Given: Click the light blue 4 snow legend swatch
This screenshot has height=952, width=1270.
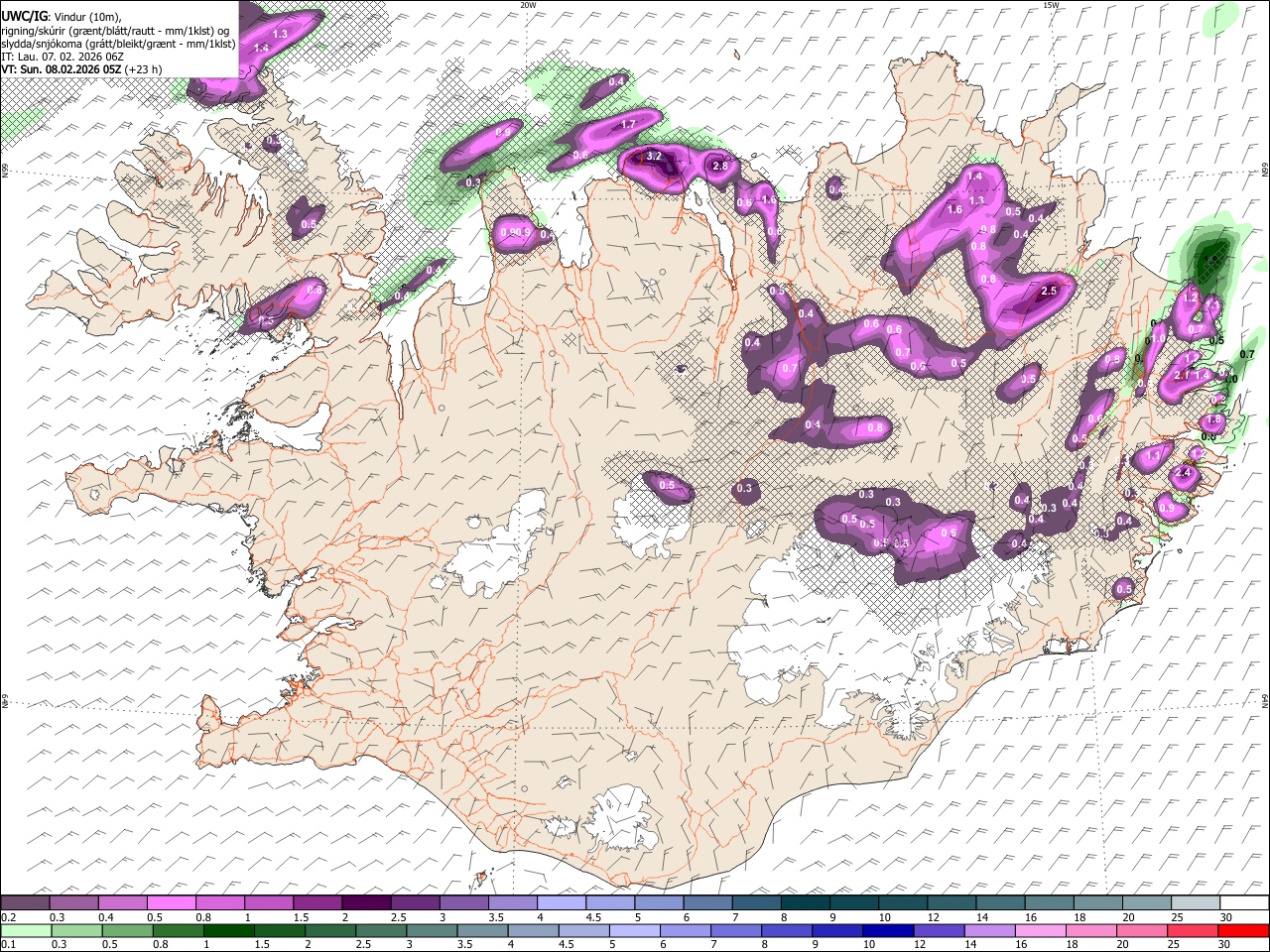Looking at the screenshot, I should (x=561, y=903).
